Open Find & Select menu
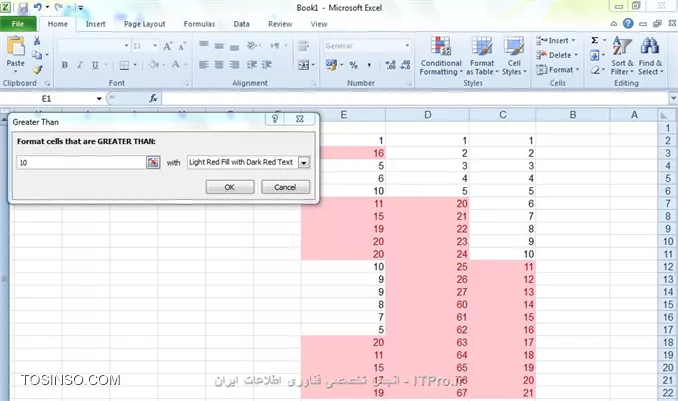678x401 pixels. tap(650, 56)
